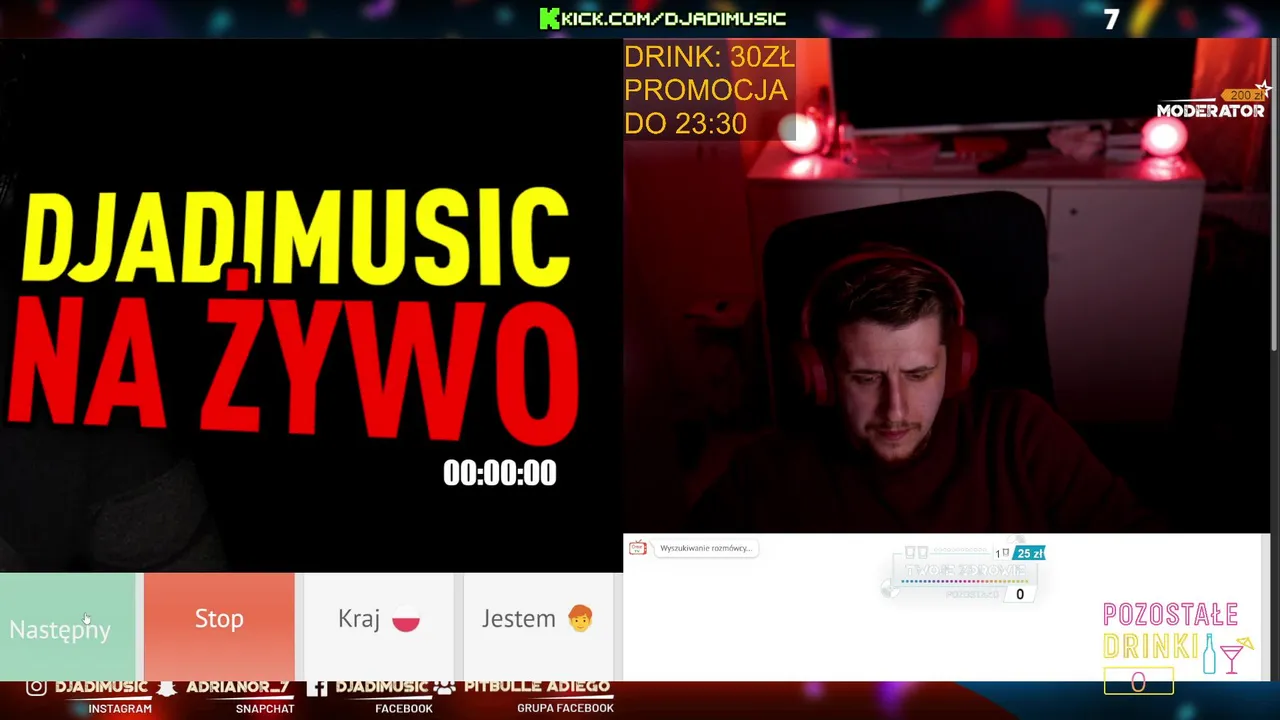Click the Następny button

coord(67,627)
